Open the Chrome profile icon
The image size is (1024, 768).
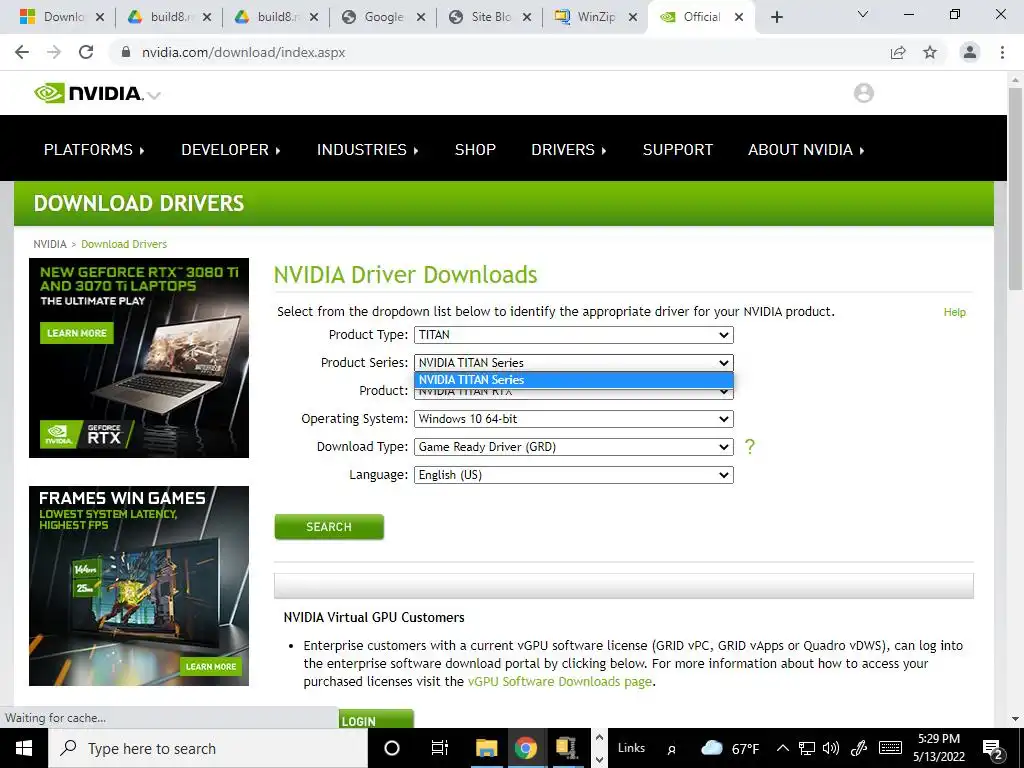coord(970,52)
